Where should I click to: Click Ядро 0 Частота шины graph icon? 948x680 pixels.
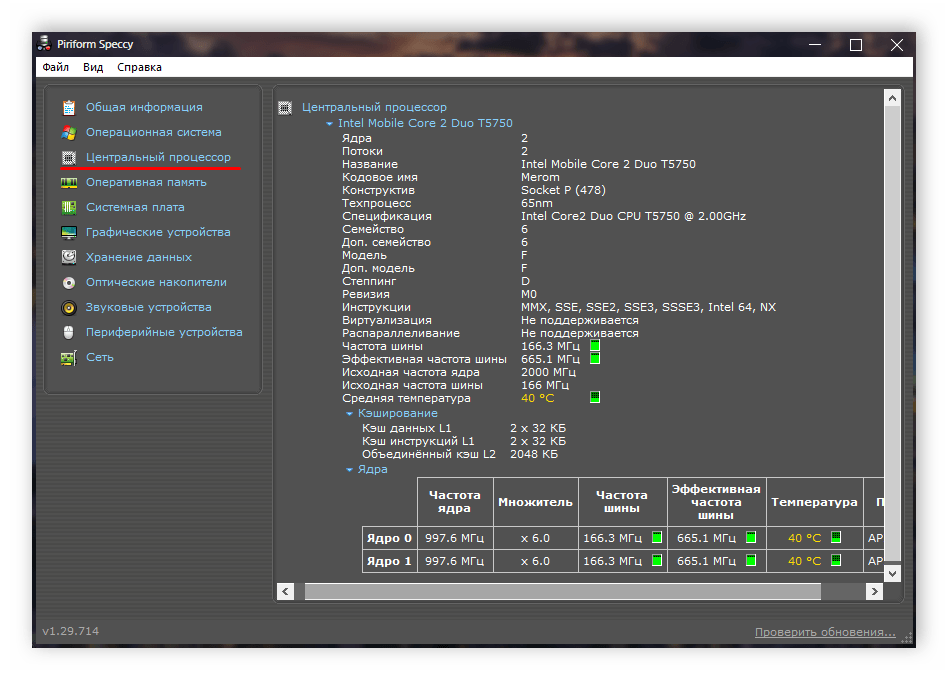(x=657, y=537)
